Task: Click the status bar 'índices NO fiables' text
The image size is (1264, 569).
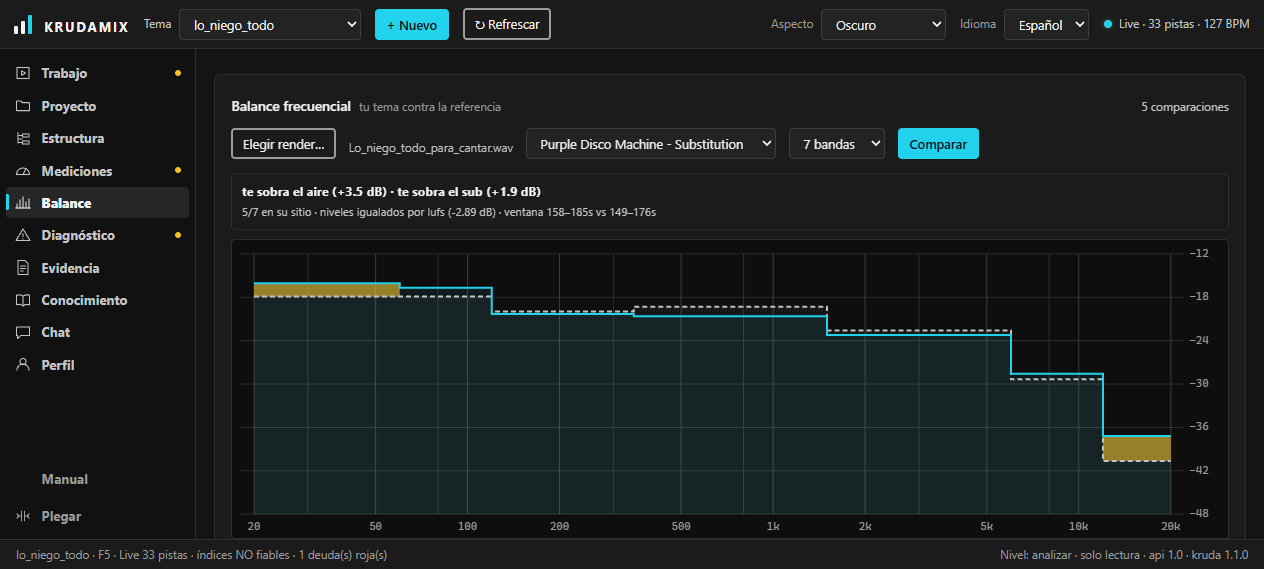Action: click(242, 554)
